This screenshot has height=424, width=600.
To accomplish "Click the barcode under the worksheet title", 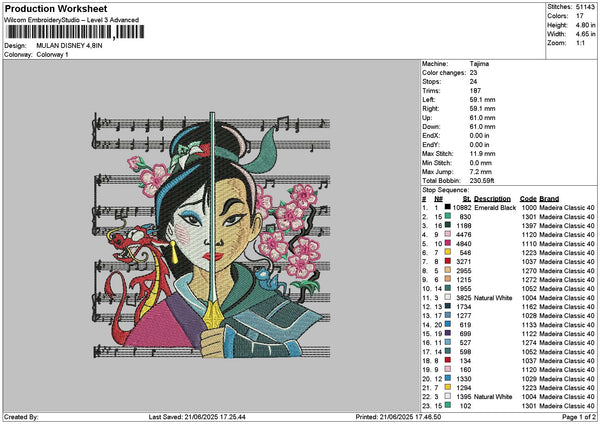I will 58,33.
